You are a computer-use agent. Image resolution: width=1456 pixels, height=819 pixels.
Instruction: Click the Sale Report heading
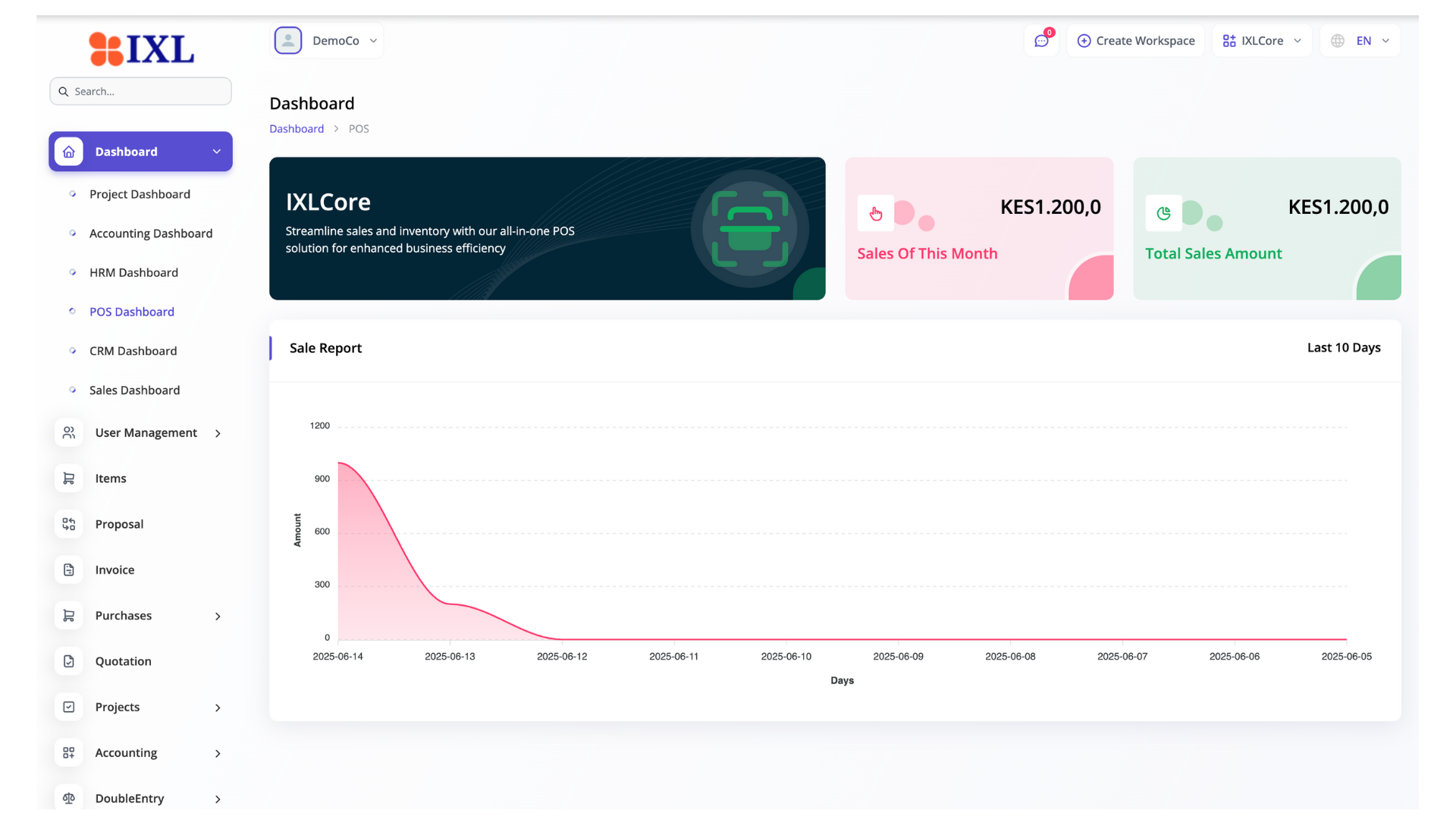point(325,348)
